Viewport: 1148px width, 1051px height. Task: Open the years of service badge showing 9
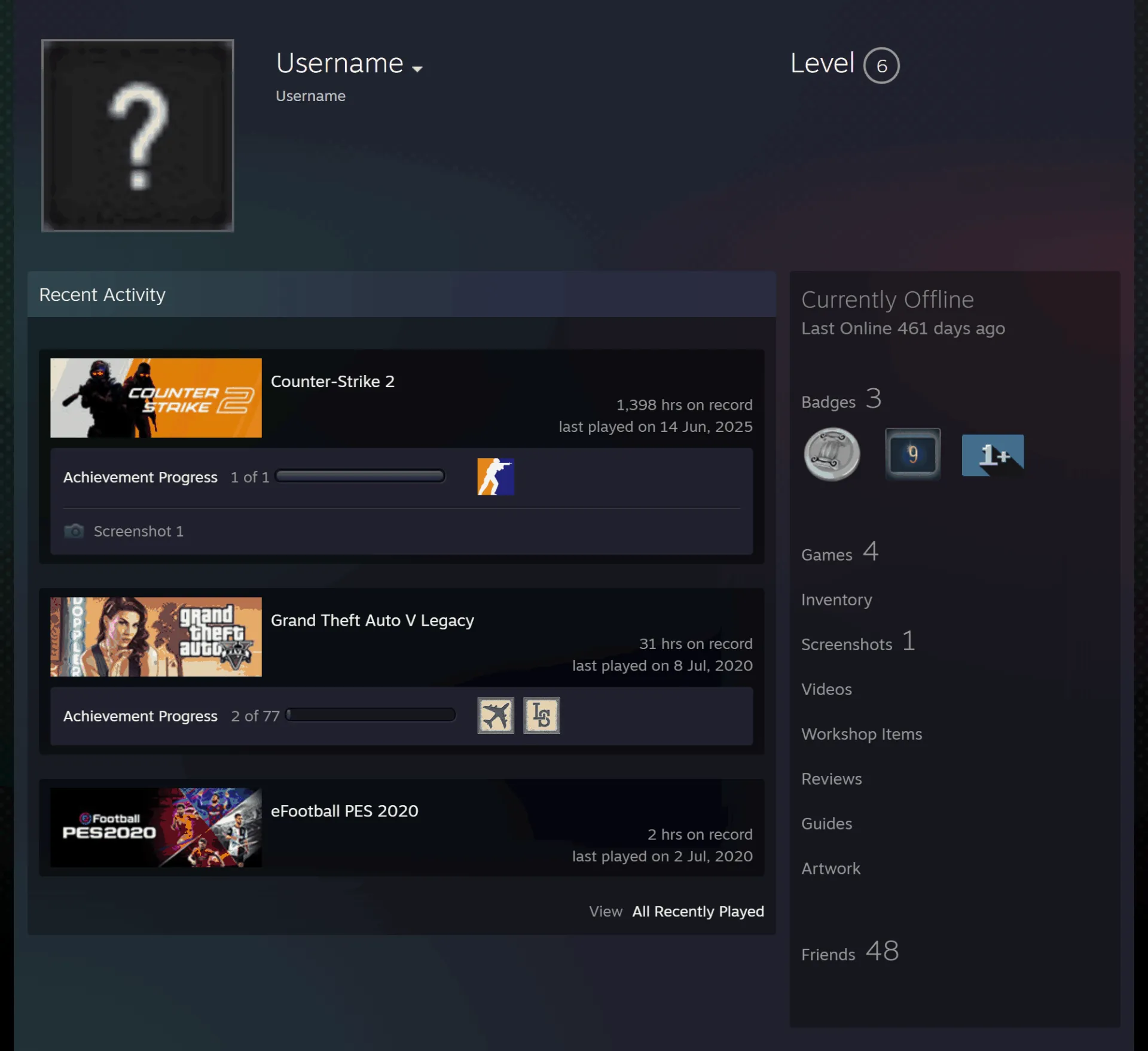pos(912,454)
